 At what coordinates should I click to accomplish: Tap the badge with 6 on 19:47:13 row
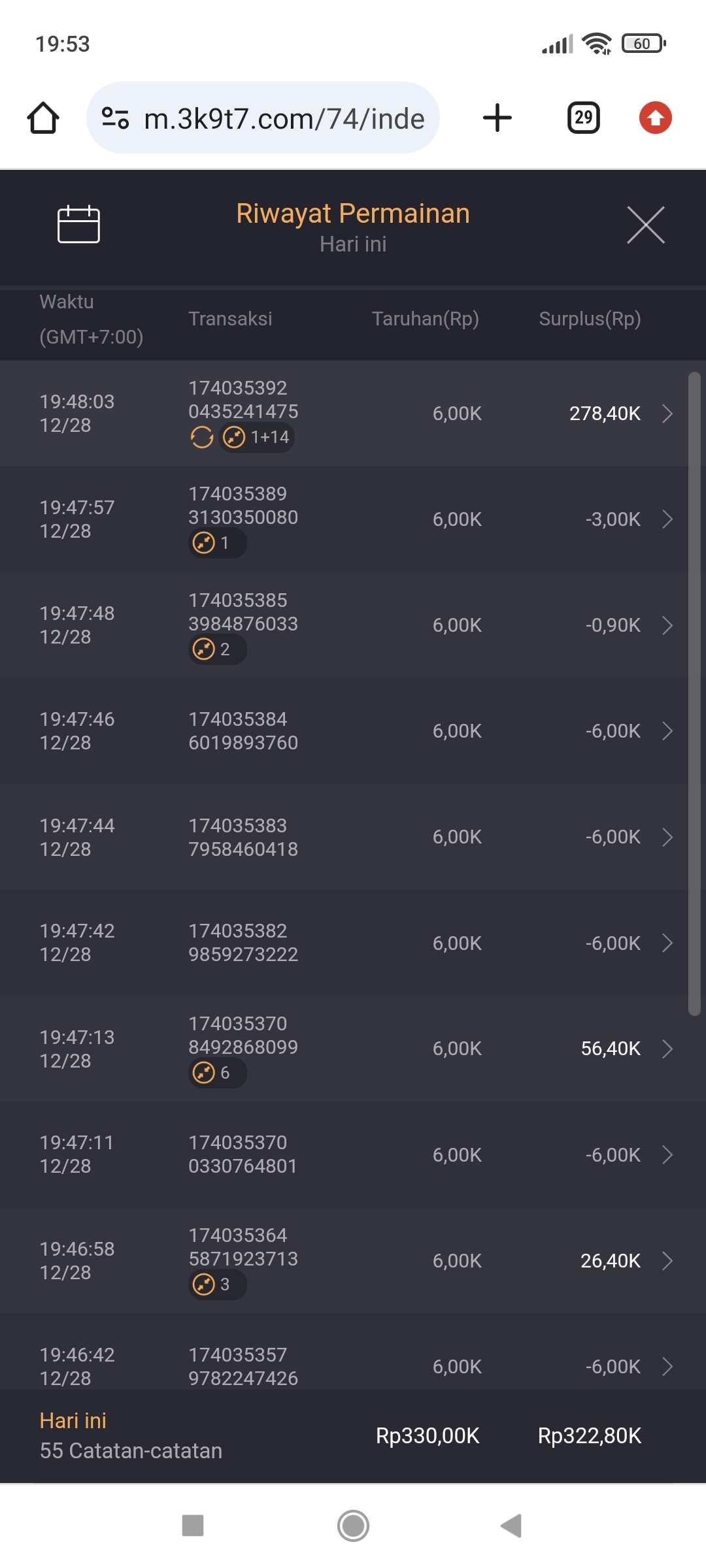click(217, 1073)
